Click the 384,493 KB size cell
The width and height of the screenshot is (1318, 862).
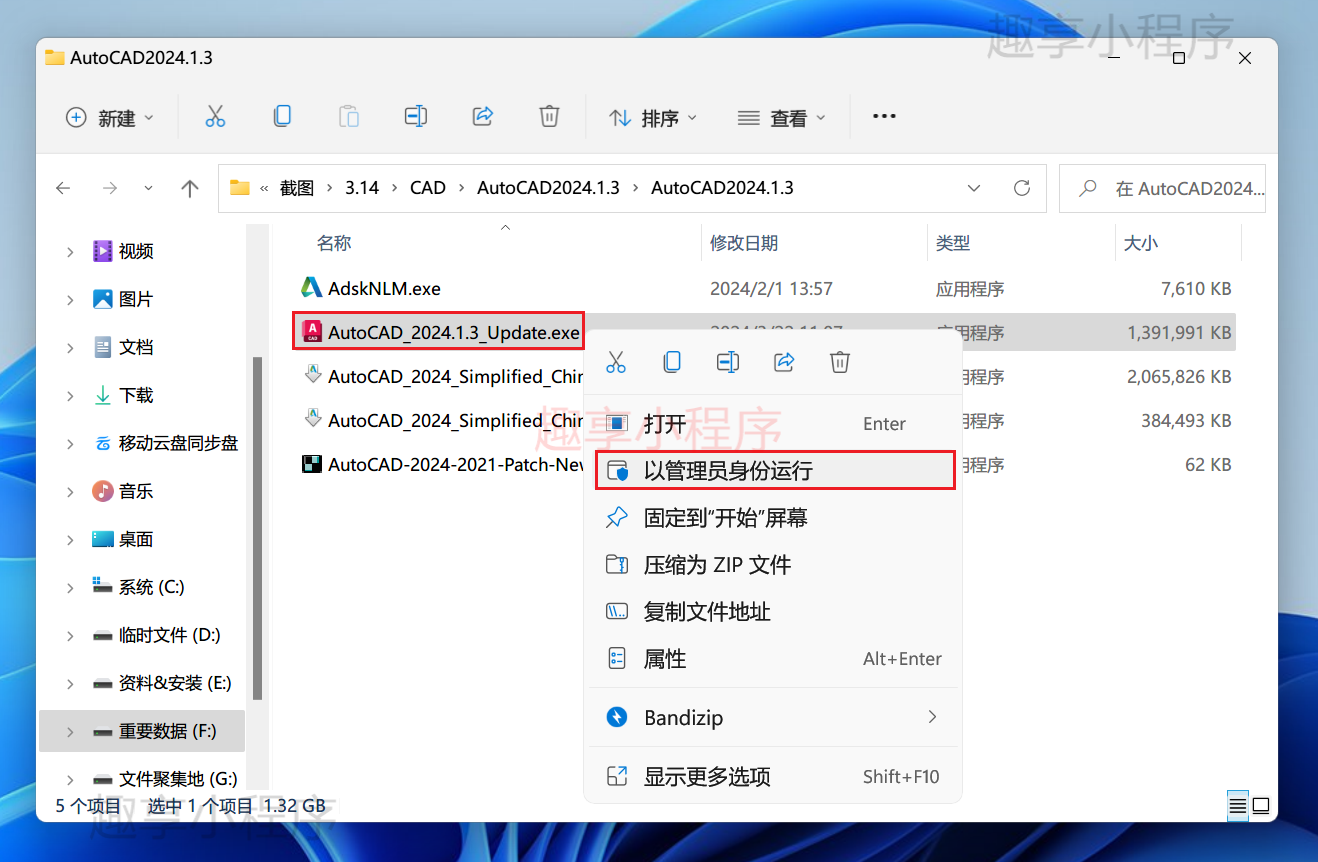[1186, 421]
